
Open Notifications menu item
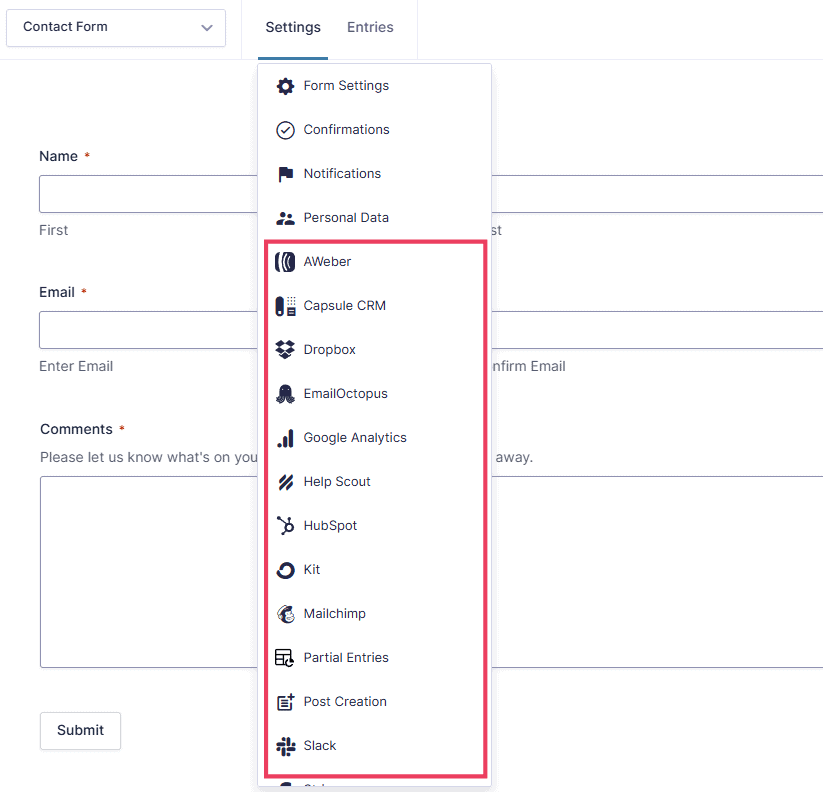tap(374, 174)
